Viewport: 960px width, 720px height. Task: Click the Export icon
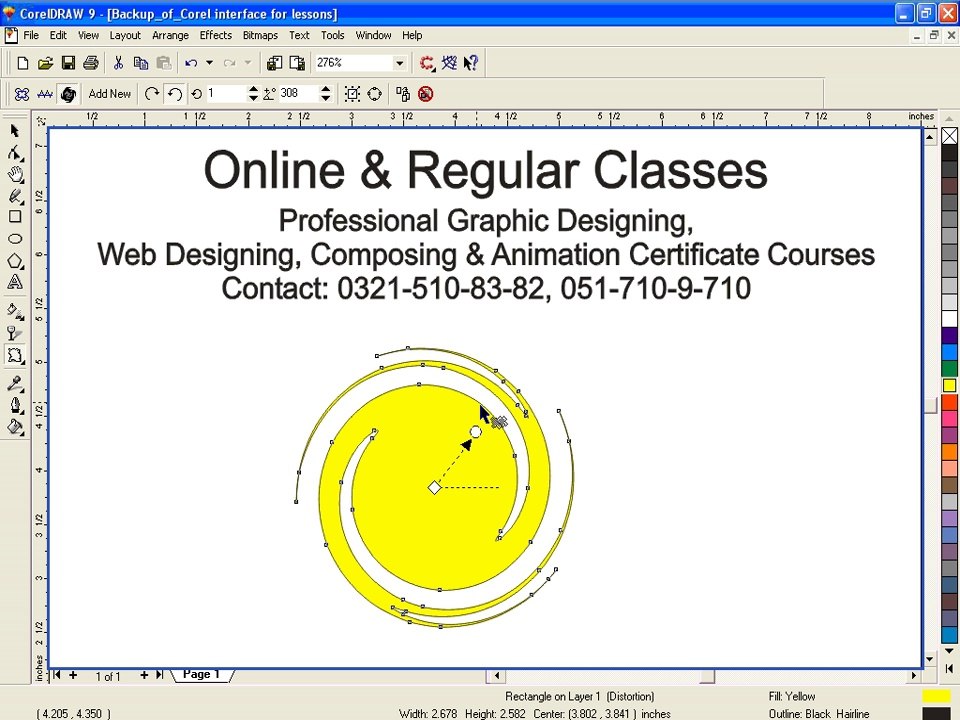297,62
